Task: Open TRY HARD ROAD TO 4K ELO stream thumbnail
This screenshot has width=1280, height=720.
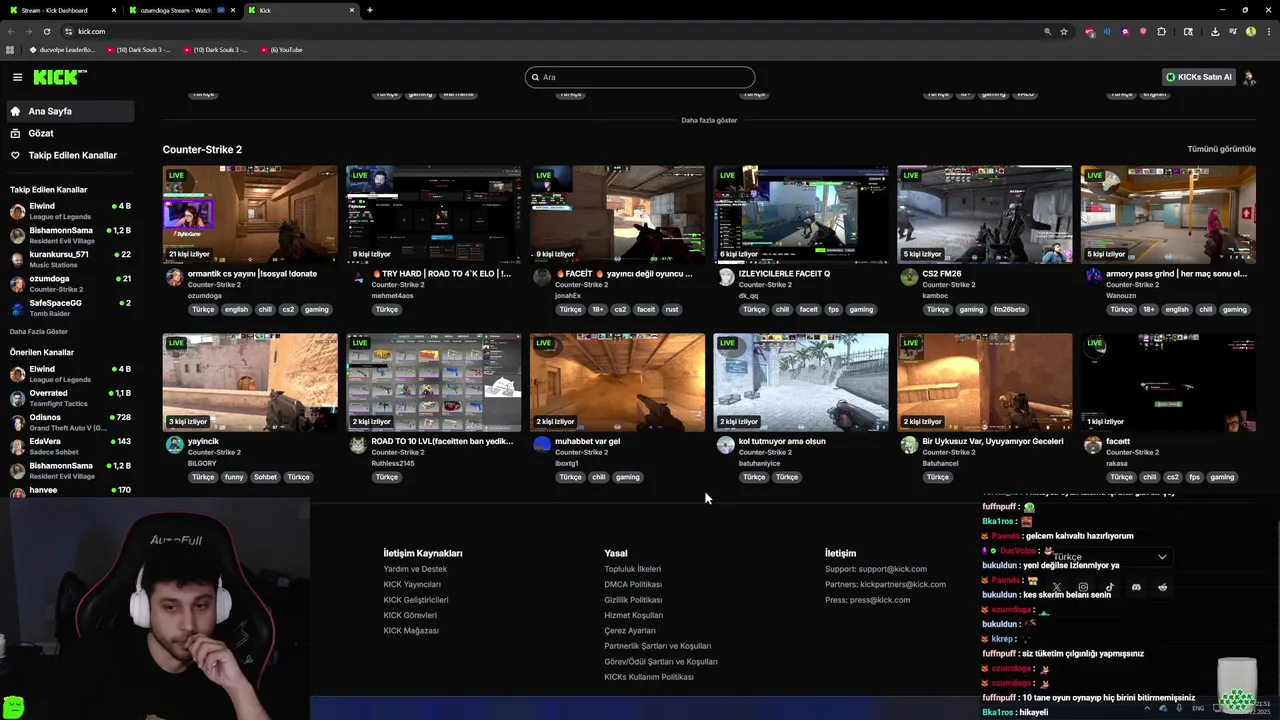Action: pos(433,214)
